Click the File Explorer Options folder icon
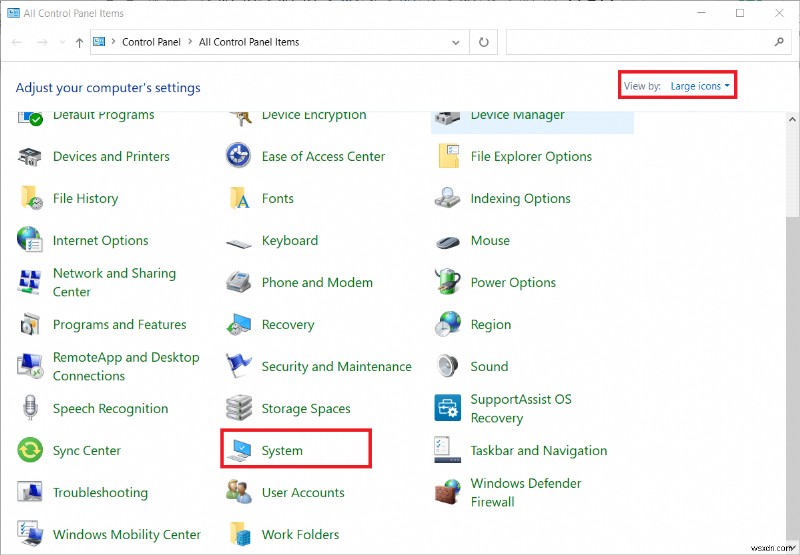Screen dimensions: 800x555 (x=448, y=156)
